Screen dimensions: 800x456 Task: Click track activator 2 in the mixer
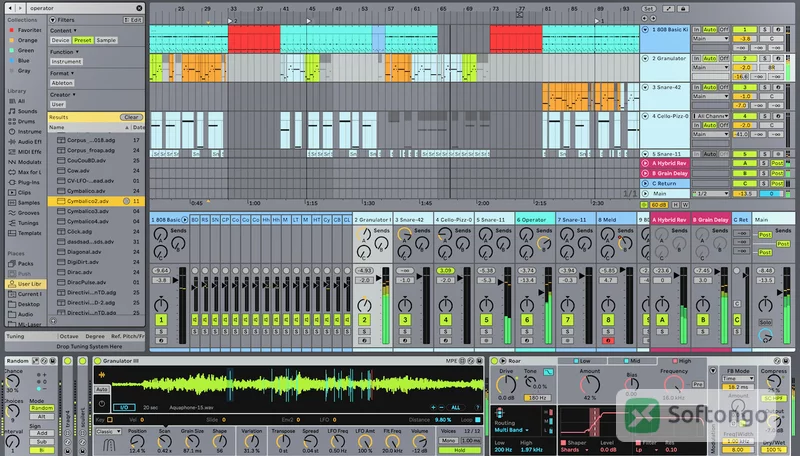(x=364, y=320)
